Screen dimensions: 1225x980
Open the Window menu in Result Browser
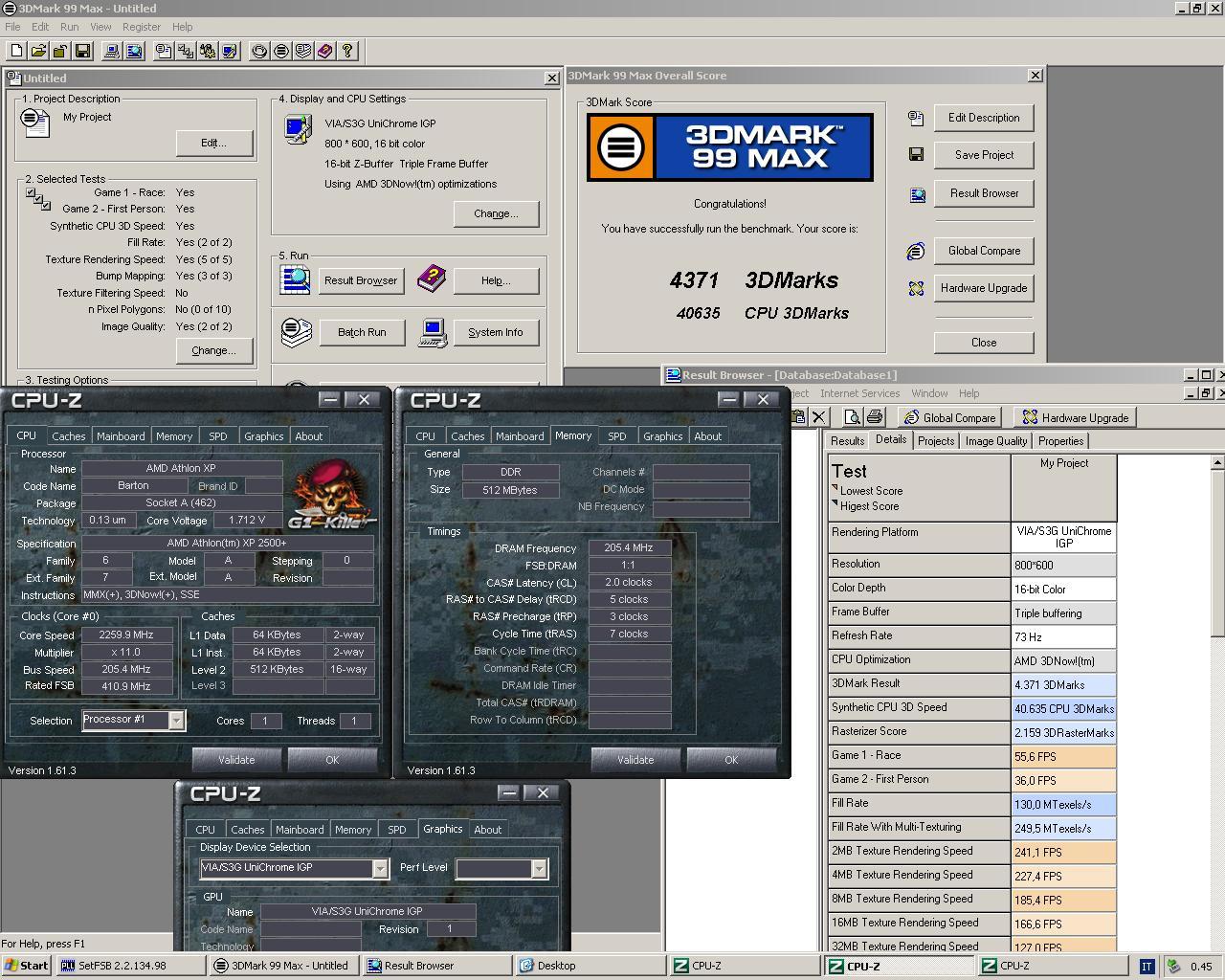click(929, 393)
